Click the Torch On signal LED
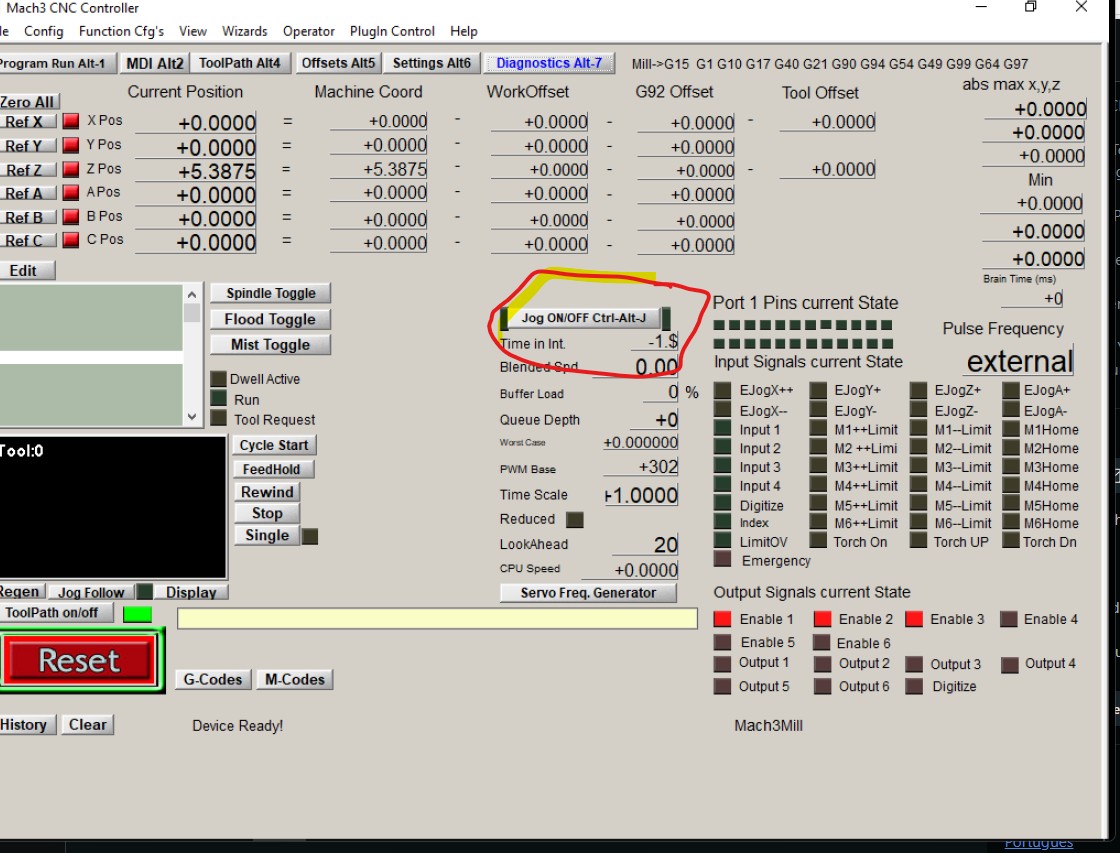This screenshot has height=853, width=1120. 818,541
